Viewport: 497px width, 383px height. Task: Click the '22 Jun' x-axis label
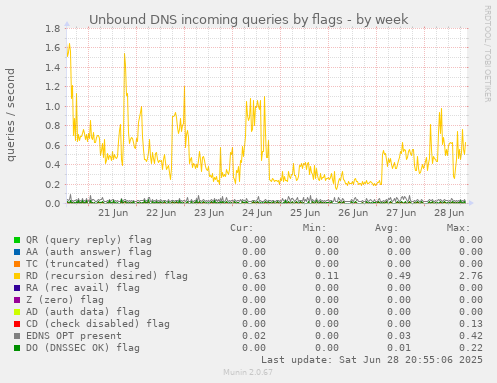coord(161,213)
